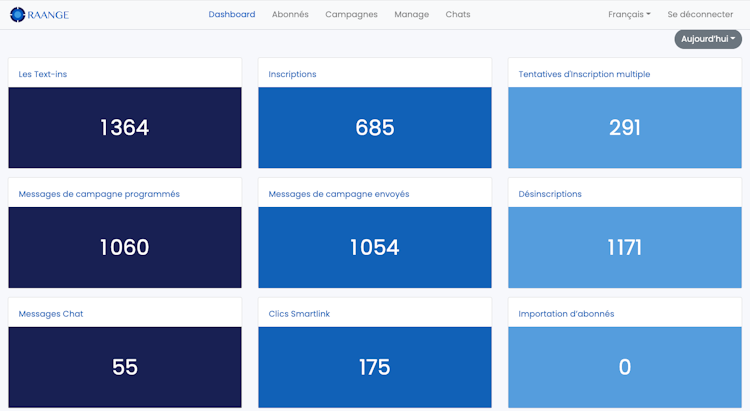Open the Dashboard tab
This screenshot has height=411, width=750.
[x=232, y=14]
